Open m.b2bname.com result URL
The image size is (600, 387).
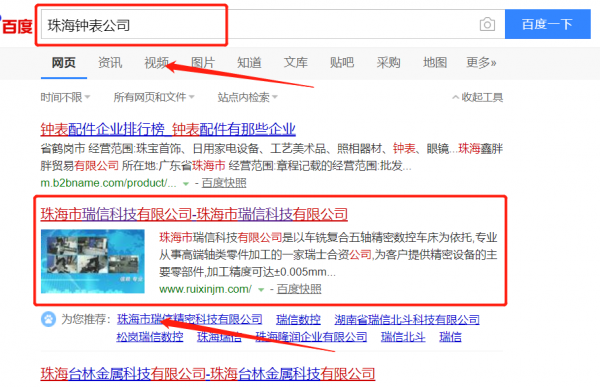pos(109,183)
